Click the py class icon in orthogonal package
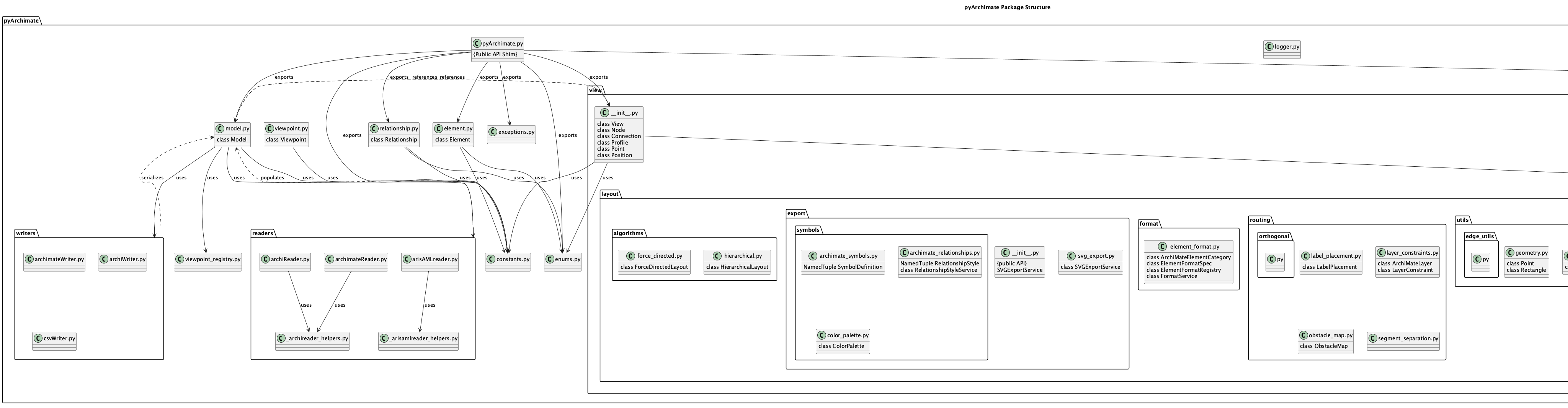This screenshot has width=1568, height=408. pos(1272,259)
